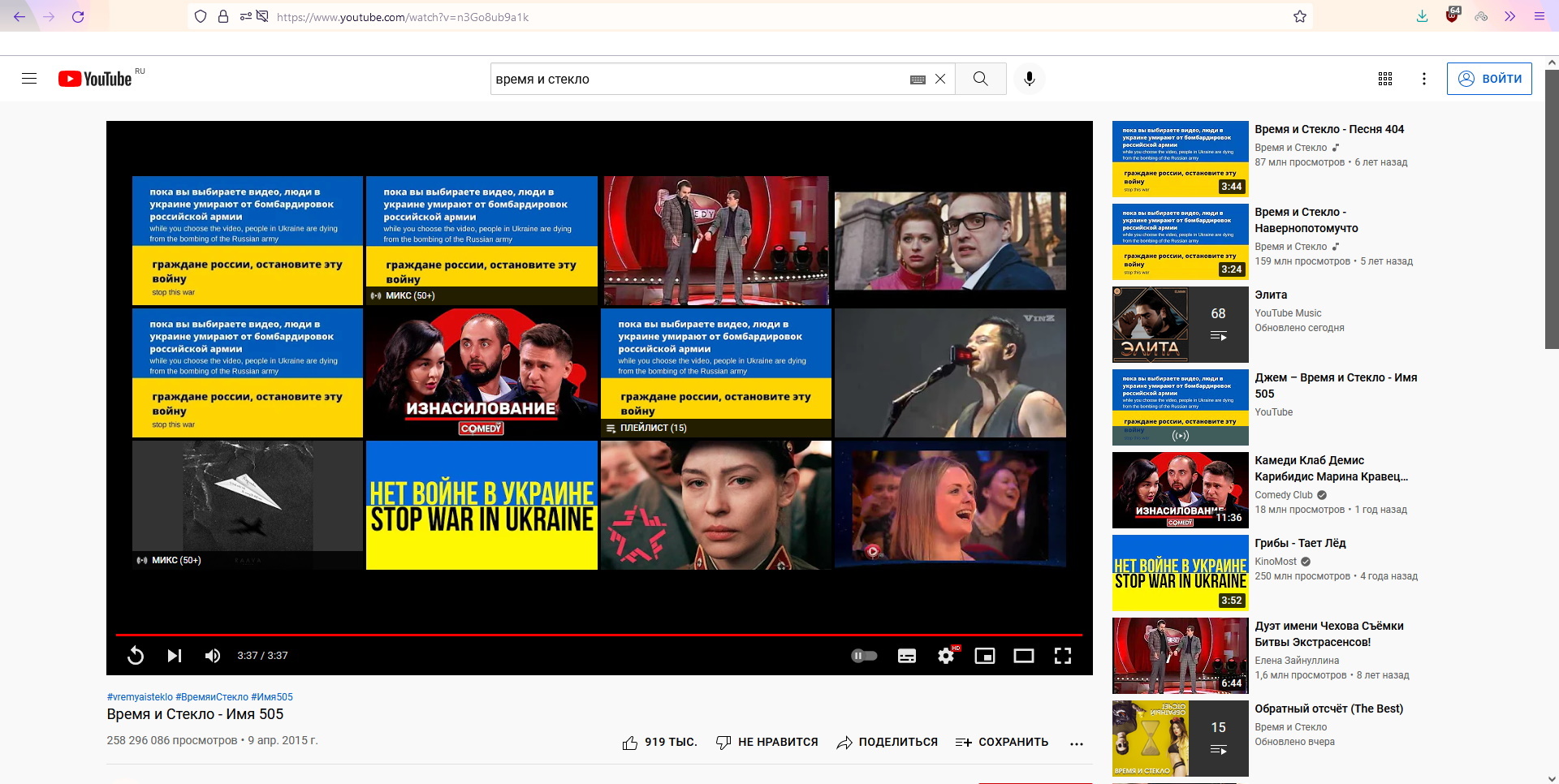Skip to the next video
Viewport: 1559px width, 784px height.
(175, 656)
